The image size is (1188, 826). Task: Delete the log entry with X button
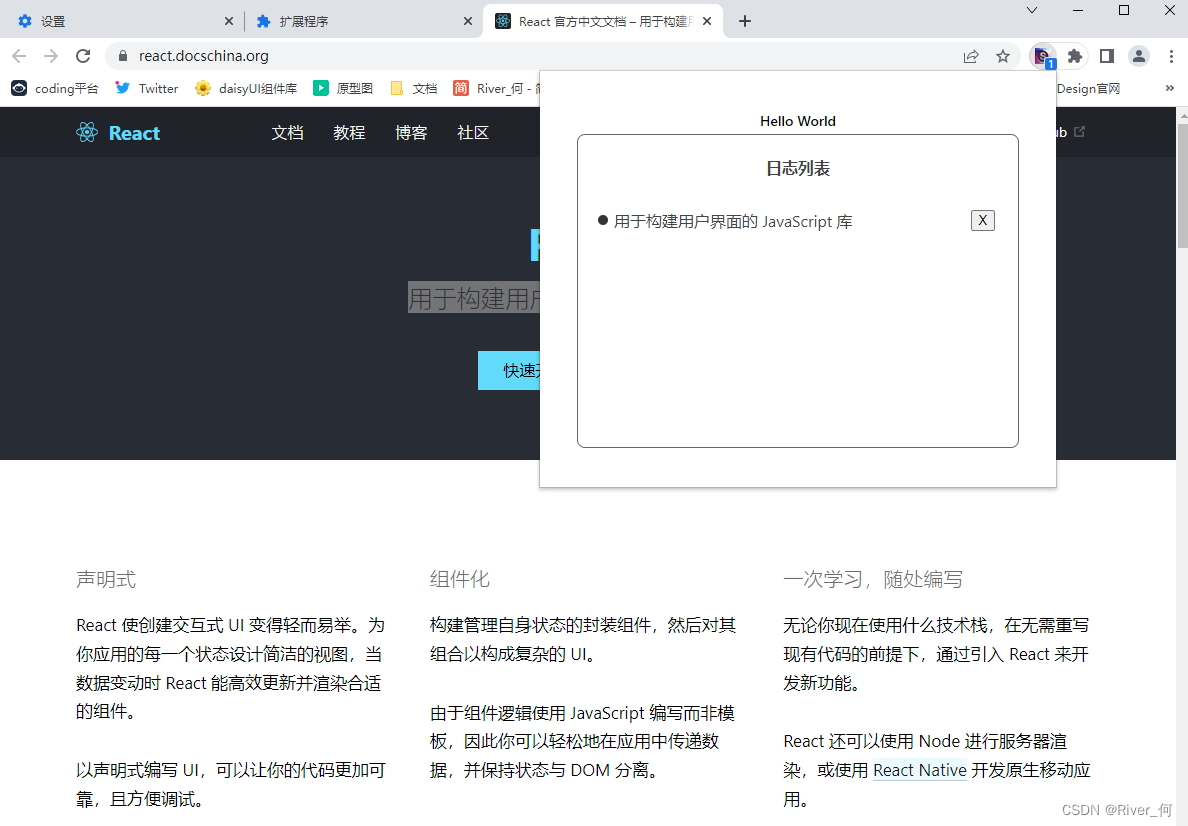point(983,221)
